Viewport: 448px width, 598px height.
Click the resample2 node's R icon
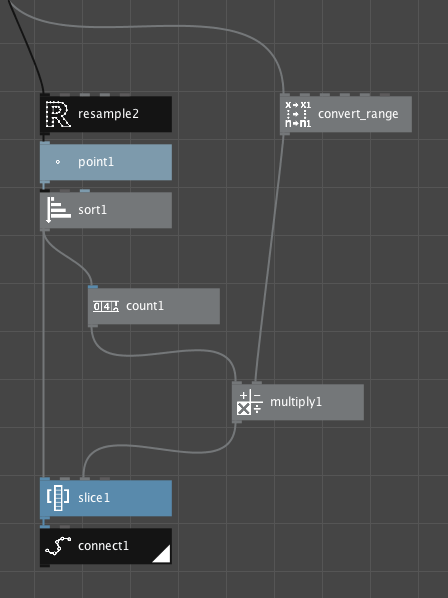pos(58,114)
